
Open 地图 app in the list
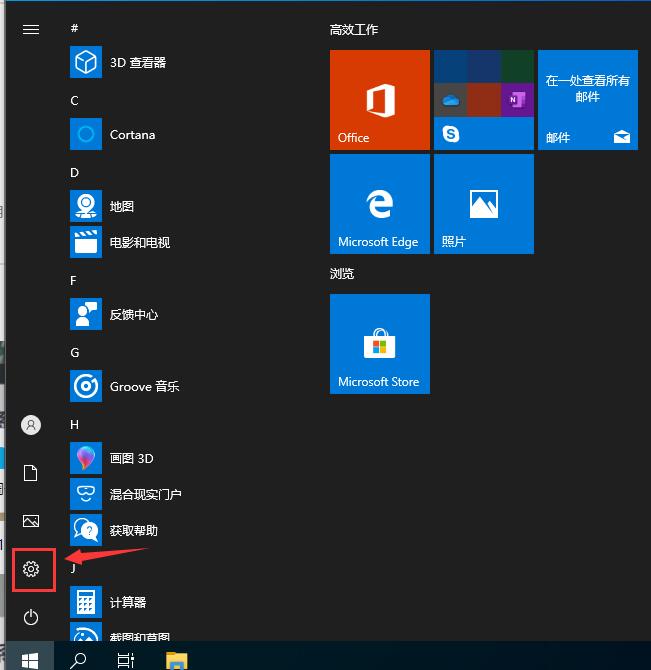point(121,206)
